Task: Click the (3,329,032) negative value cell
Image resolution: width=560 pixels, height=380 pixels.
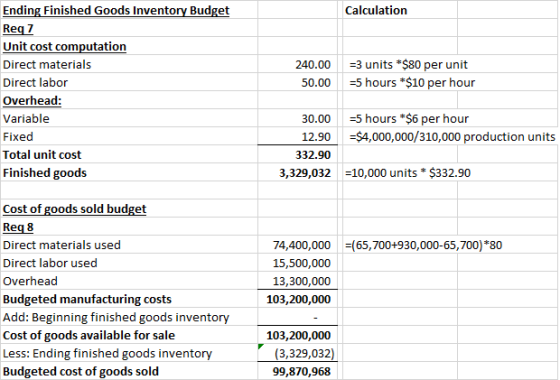Action: point(298,353)
